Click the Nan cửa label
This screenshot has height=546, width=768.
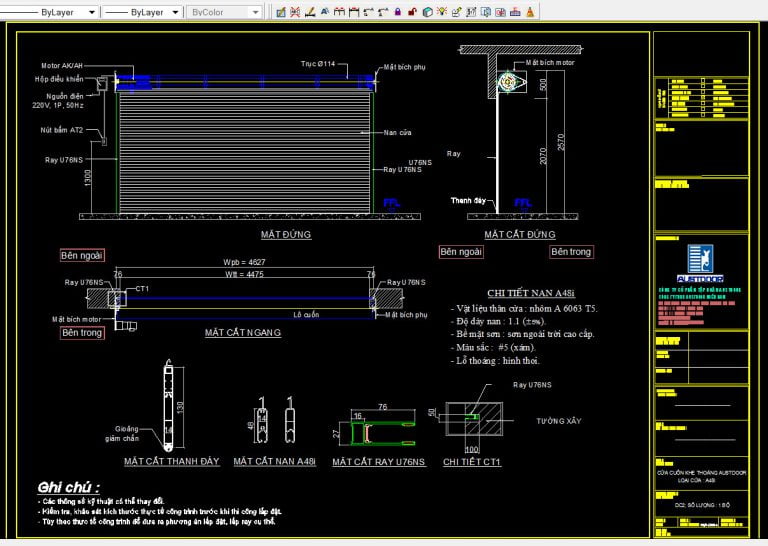coord(397,133)
